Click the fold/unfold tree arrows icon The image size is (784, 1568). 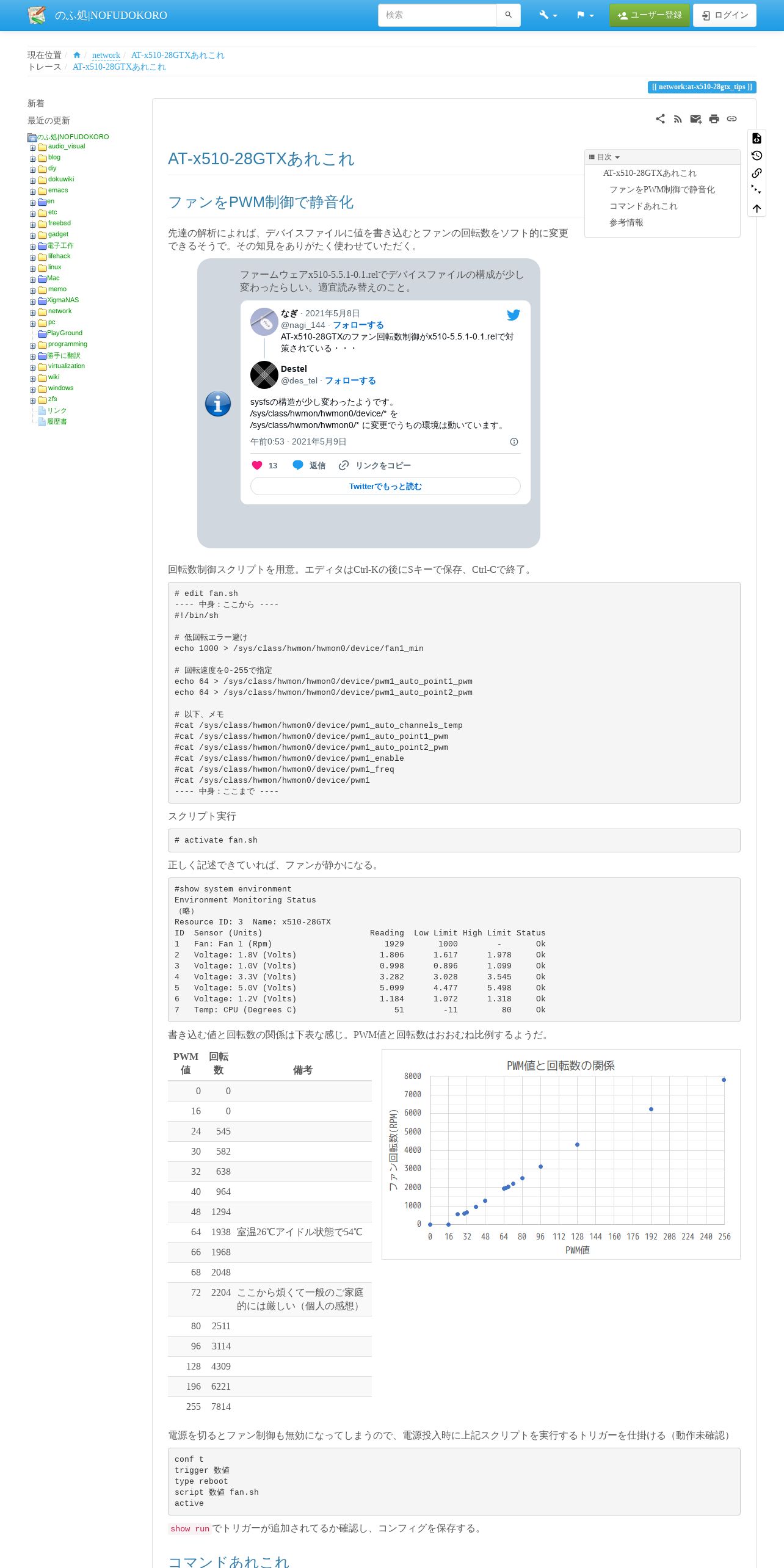pos(757,191)
